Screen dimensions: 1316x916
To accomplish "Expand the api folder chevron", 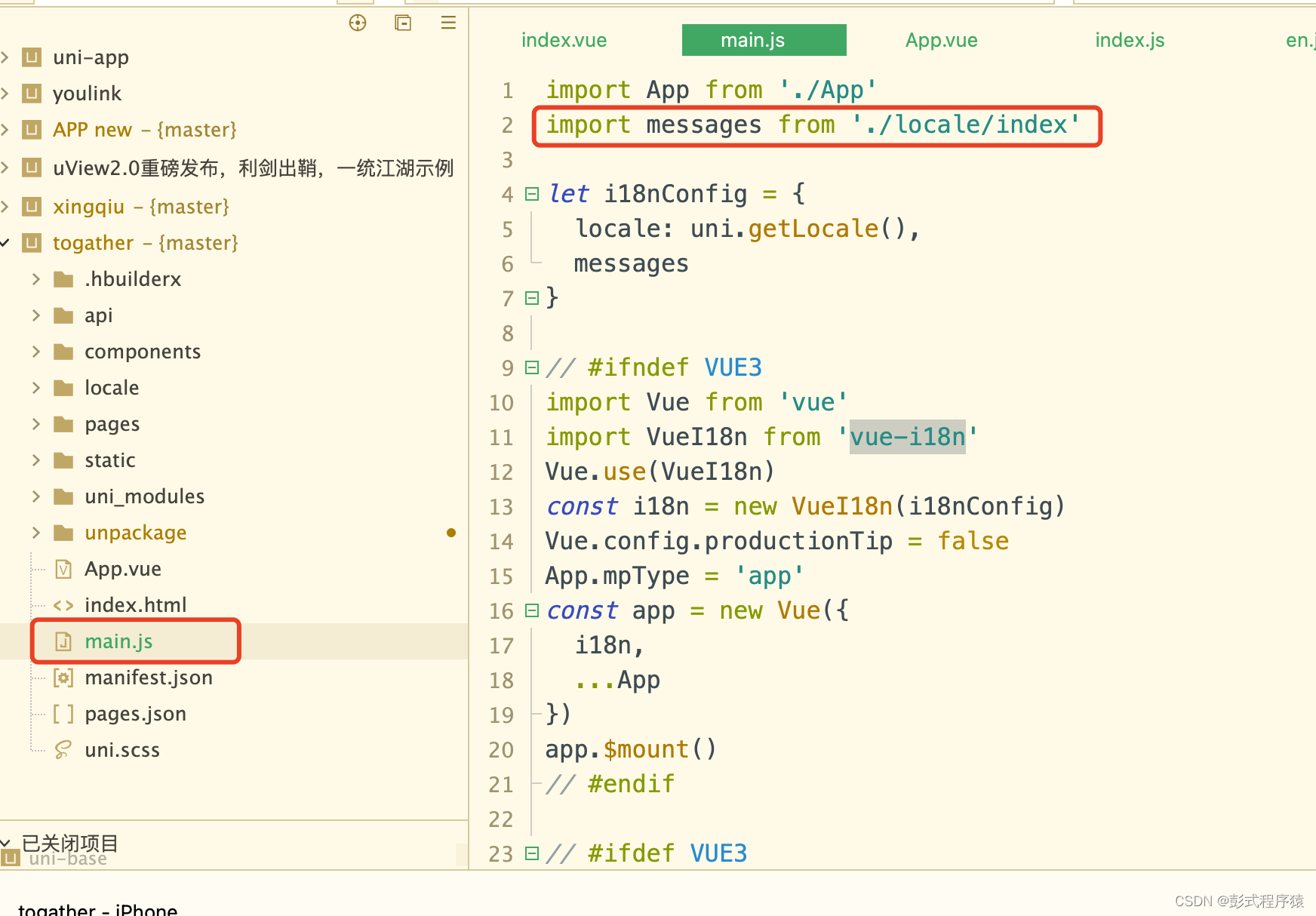I will (36, 315).
